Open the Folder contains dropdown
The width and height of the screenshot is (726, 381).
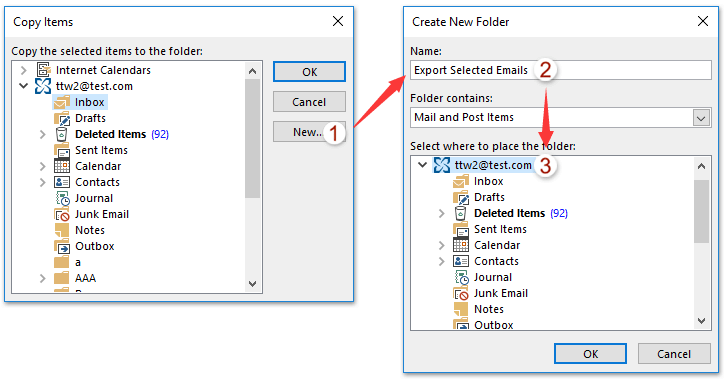tap(701, 118)
